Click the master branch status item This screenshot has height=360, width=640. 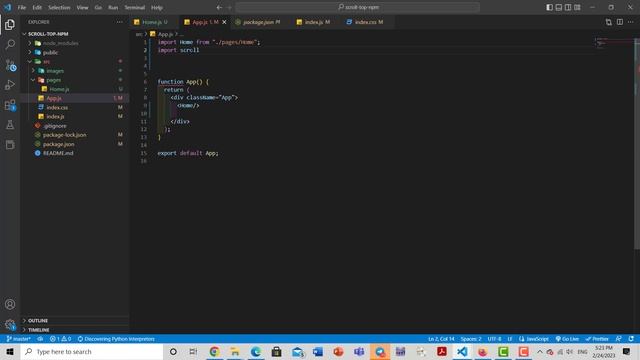click(x=18, y=339)
